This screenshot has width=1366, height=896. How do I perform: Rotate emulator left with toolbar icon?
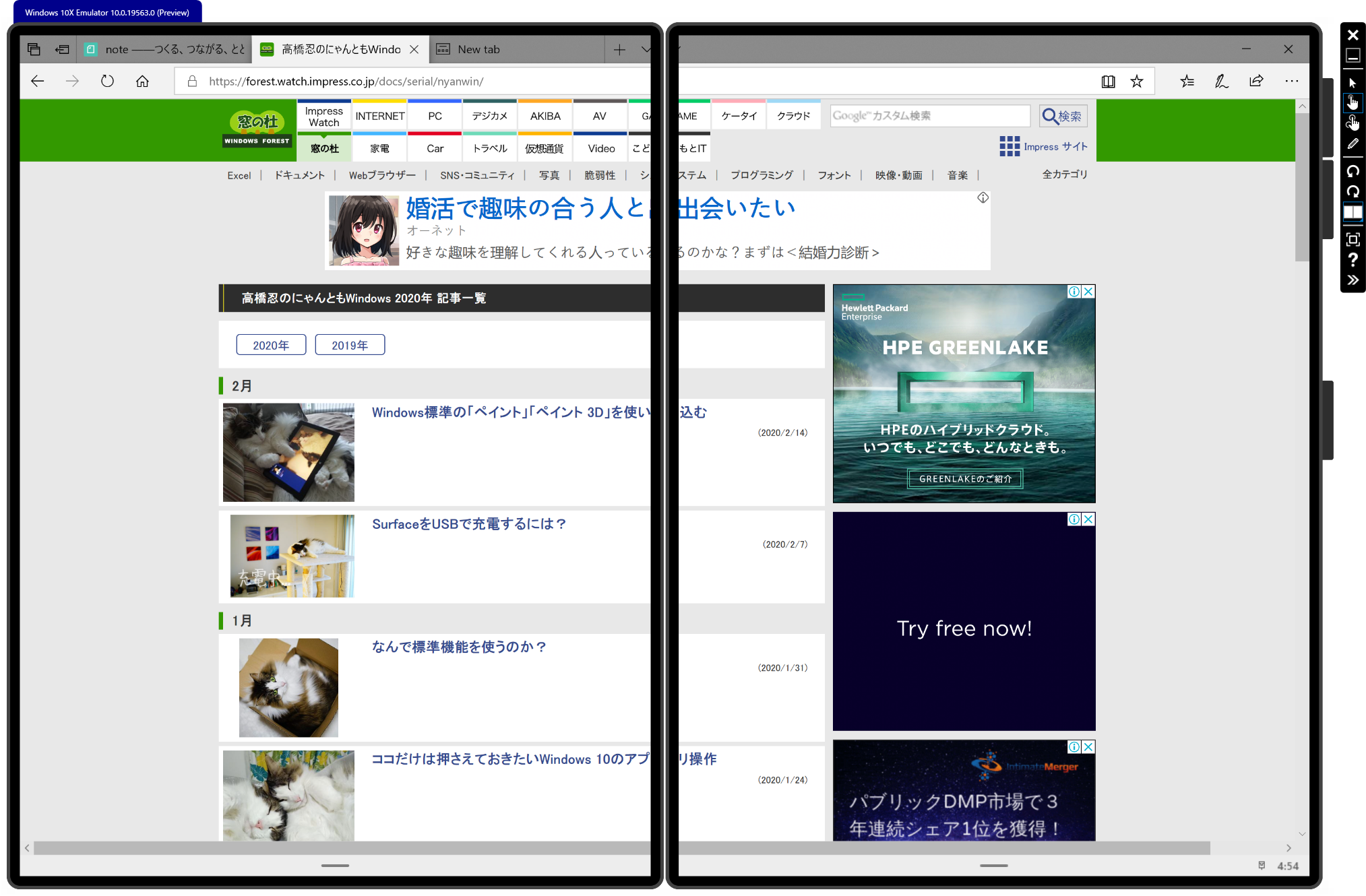(x=1353, y=171)
